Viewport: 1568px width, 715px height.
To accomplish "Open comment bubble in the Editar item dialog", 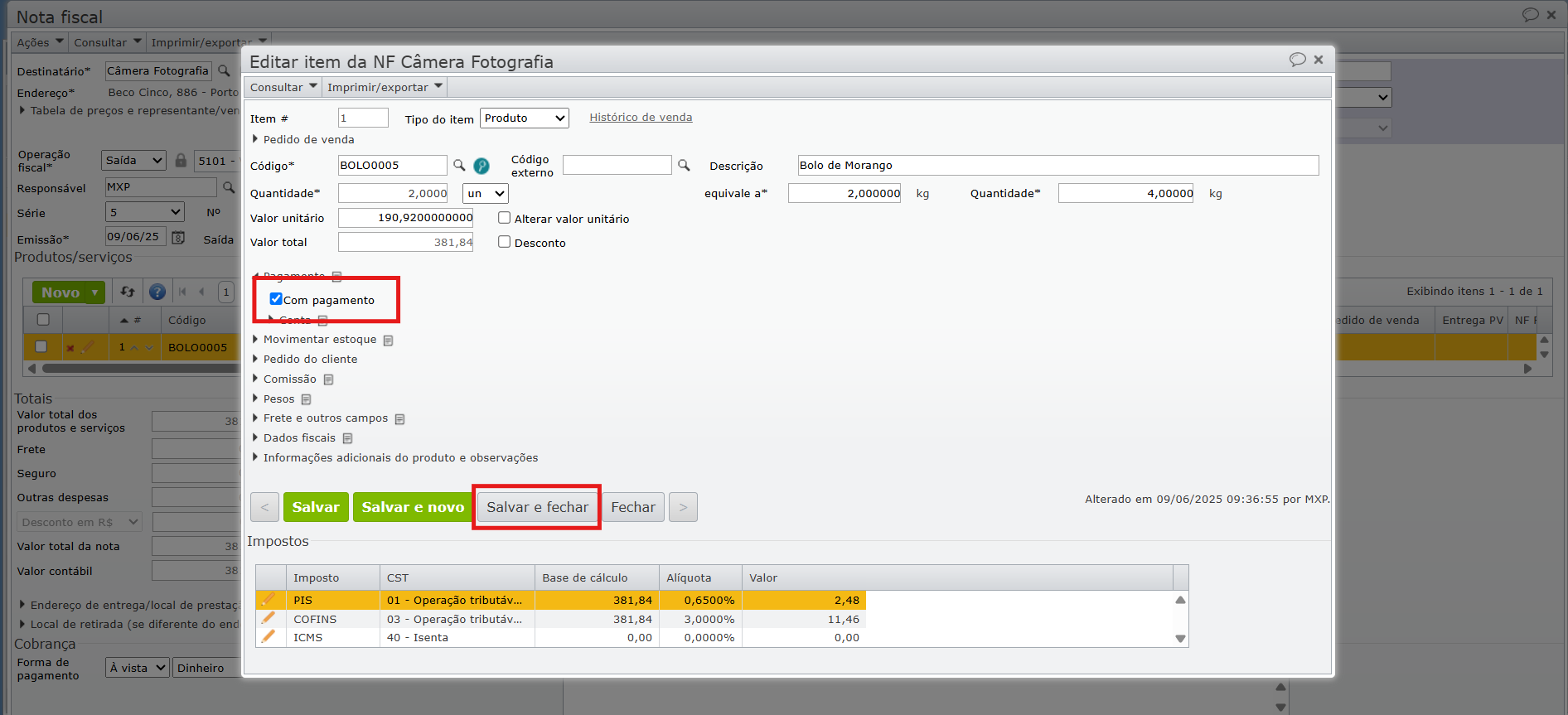I will [1297, 60].
